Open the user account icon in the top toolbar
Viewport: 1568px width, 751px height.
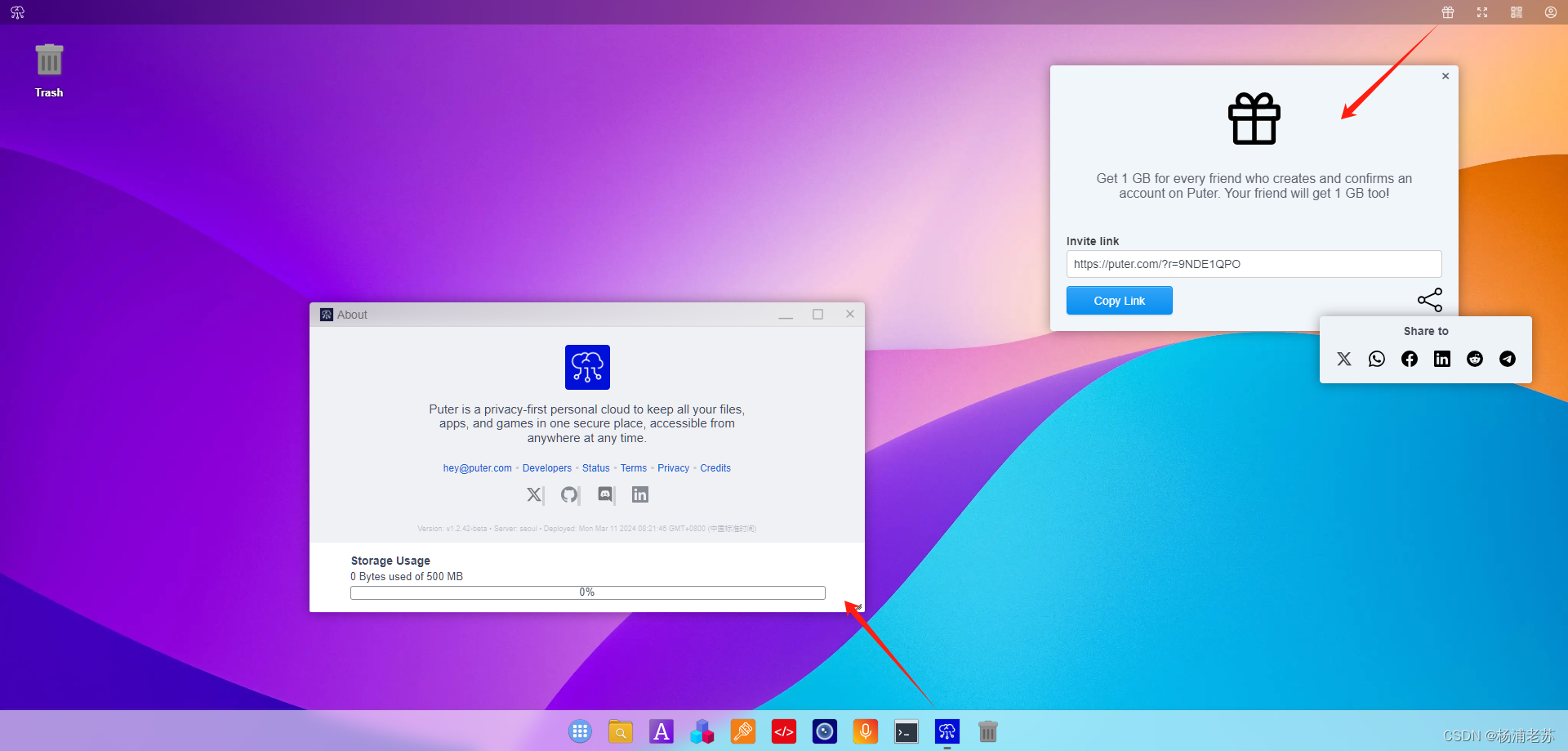click(1550, 12)
